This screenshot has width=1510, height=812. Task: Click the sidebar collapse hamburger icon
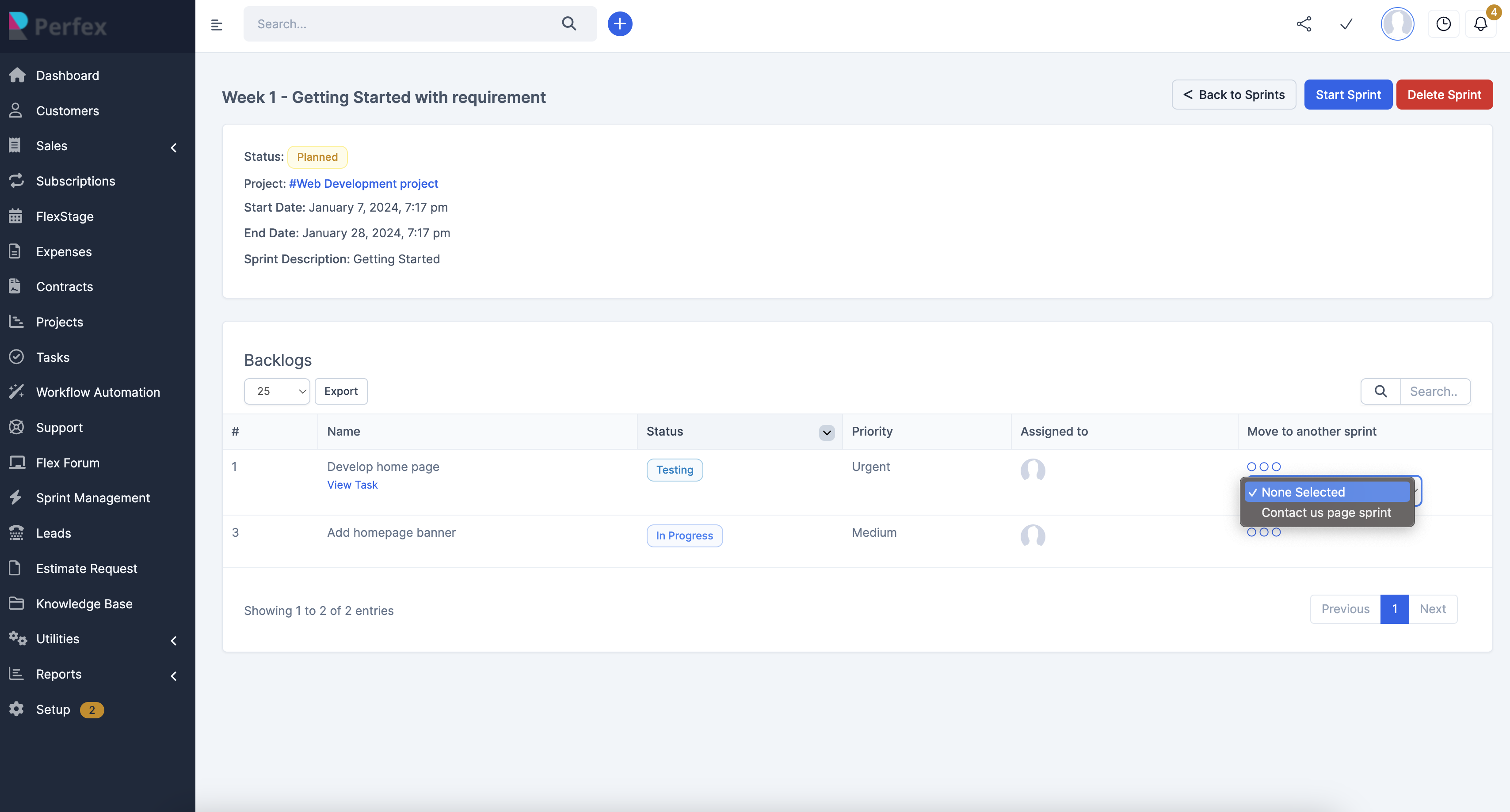click(216, 25)
